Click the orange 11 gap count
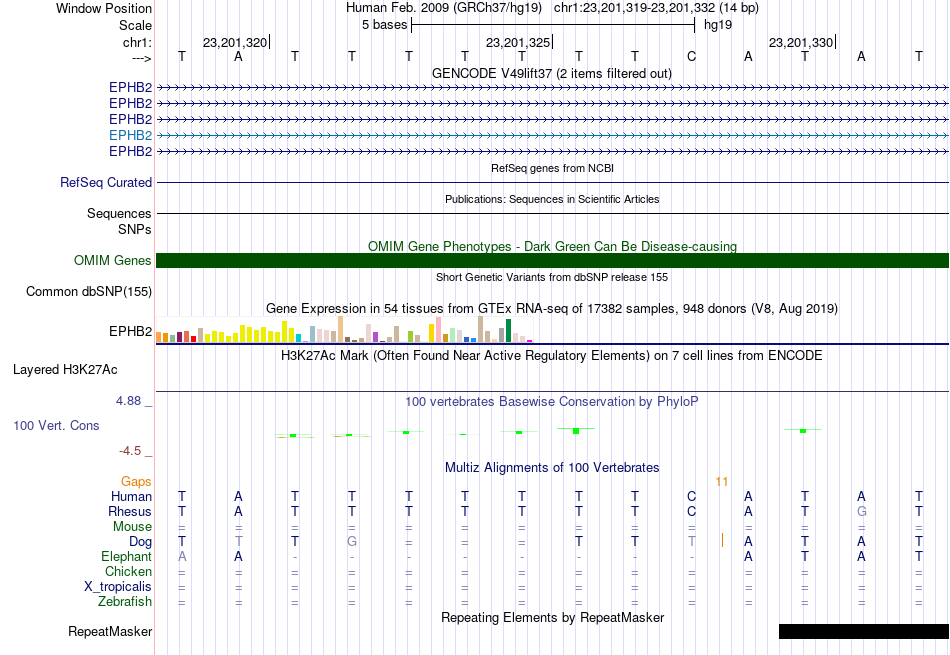The width and height of the screenshot is (950, 655). tap(721, 482)
